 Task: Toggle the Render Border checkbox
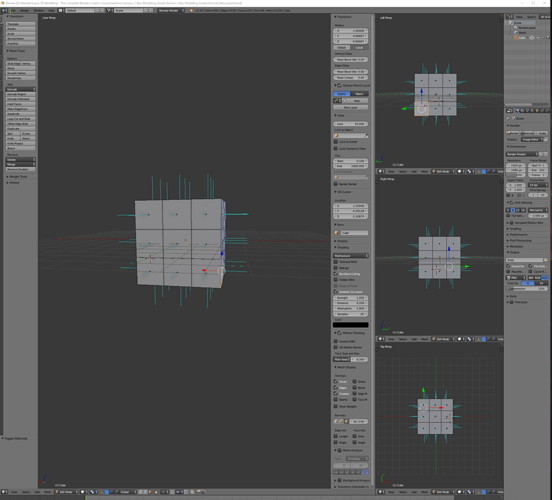point(335,184)
